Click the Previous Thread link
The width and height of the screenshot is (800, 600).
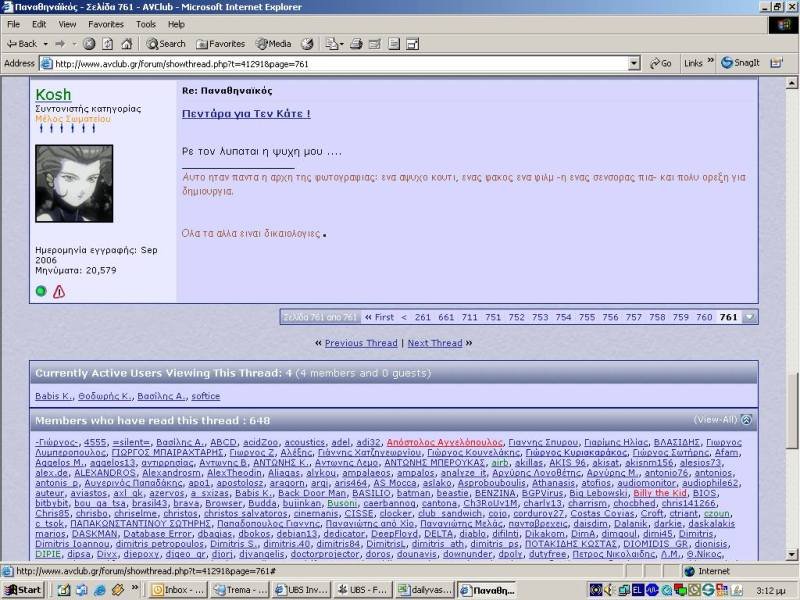(x=361, y=343)
